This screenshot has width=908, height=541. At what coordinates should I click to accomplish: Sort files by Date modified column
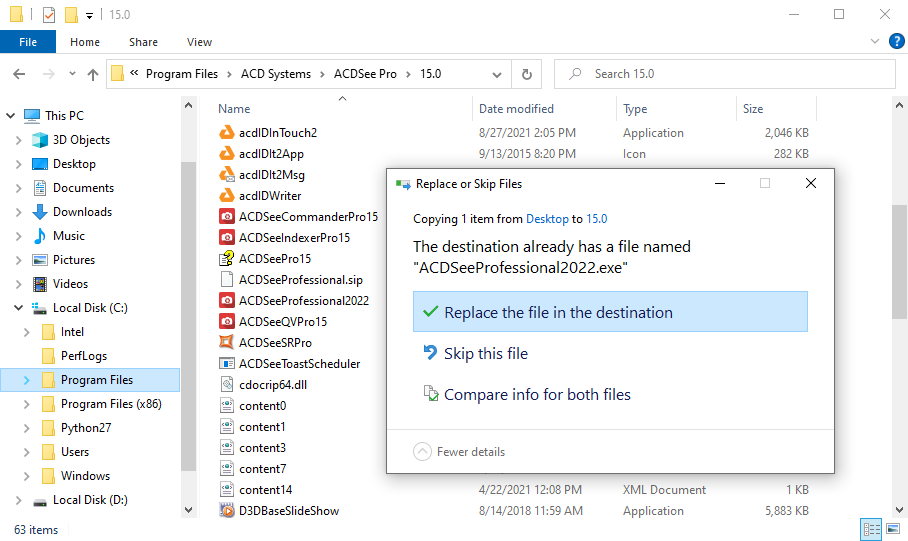click(516, 109)
